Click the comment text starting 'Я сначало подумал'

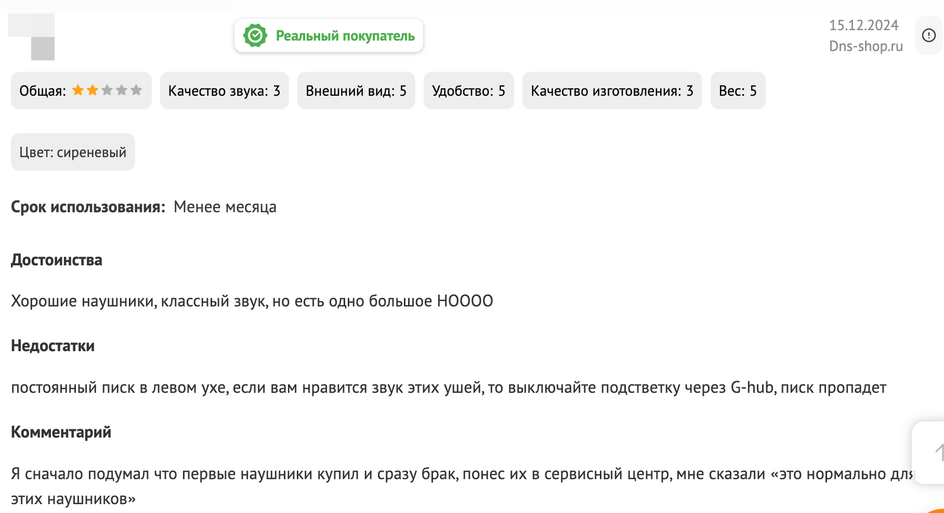pyautogui.click(x=462, y=487)
